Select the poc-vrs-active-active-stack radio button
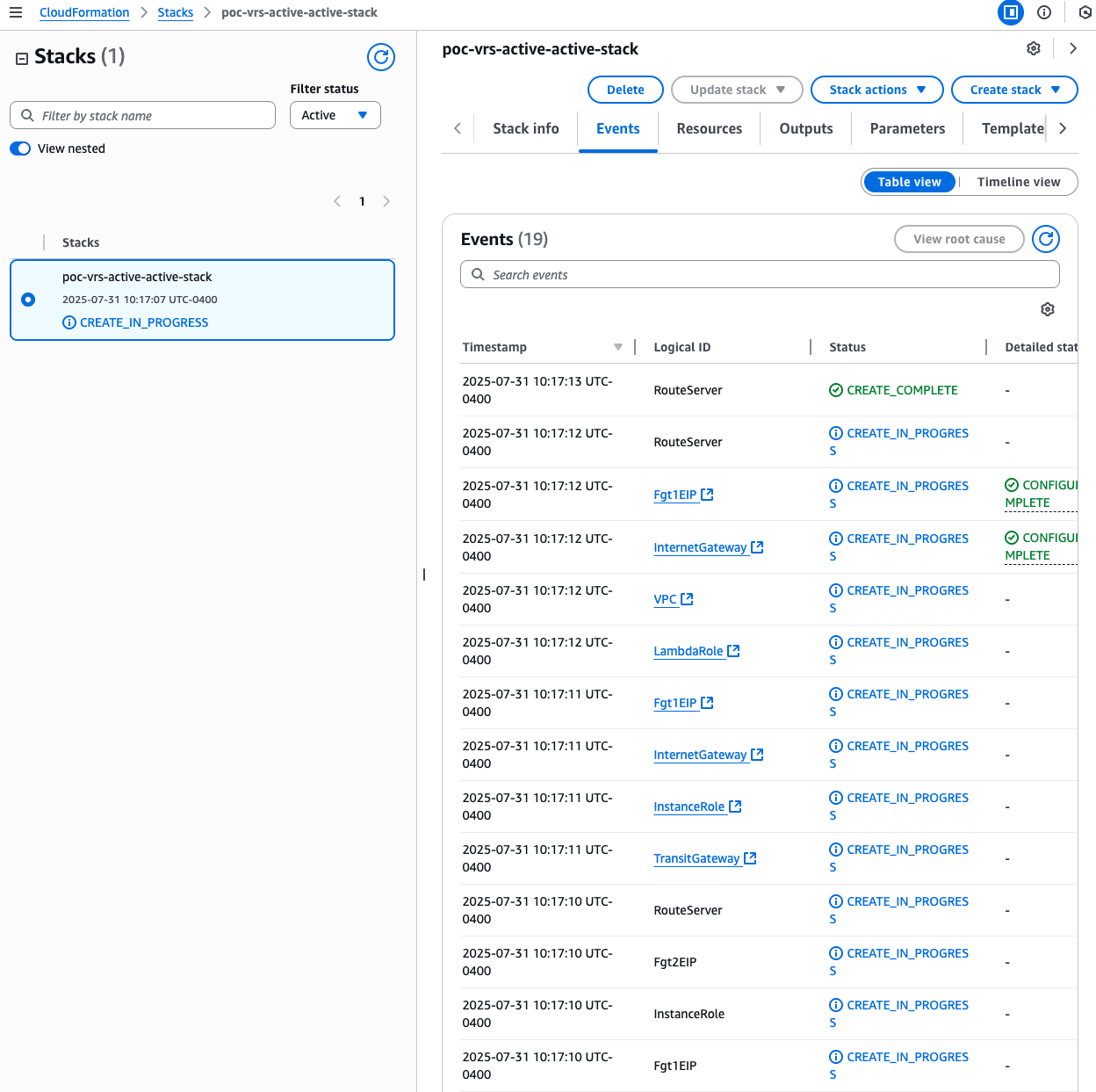Screen dimensions: 1096x1092 [x=28, y=300]
